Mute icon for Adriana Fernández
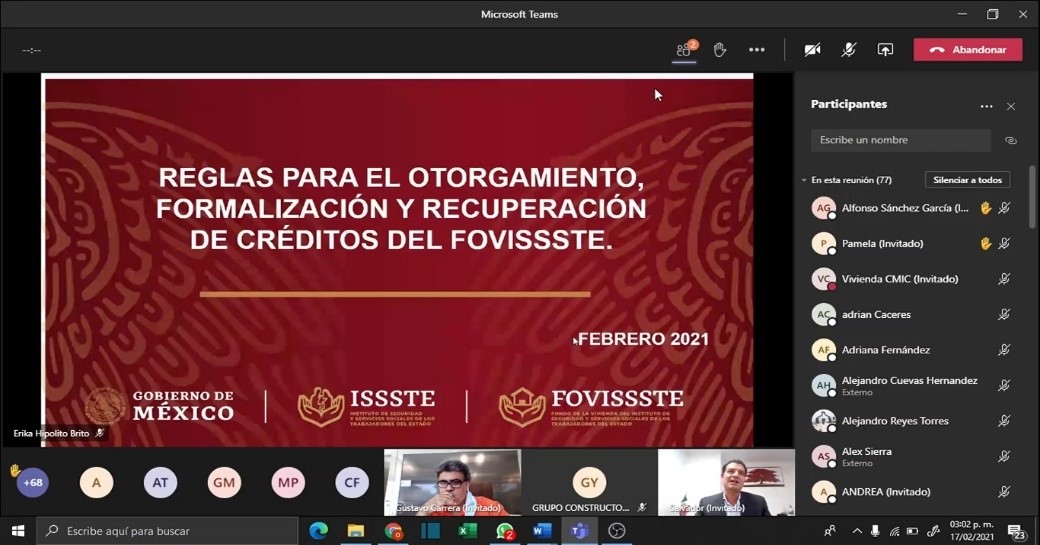 [x=1005, y=349]
